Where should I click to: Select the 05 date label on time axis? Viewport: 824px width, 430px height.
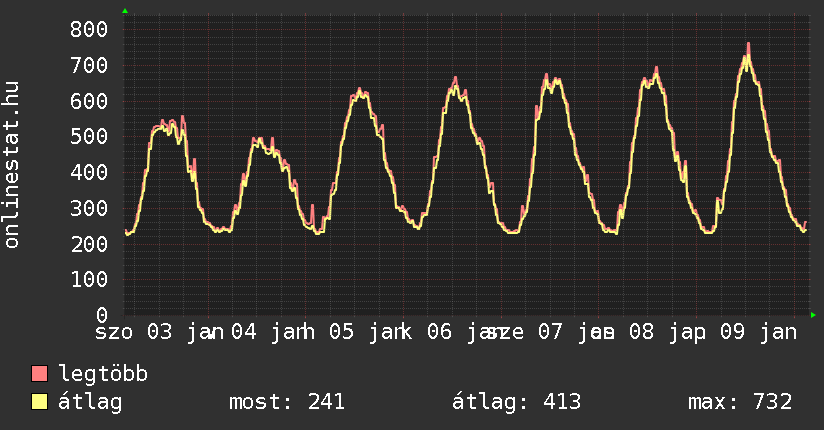pyautogui.click(x=341, y=332)
